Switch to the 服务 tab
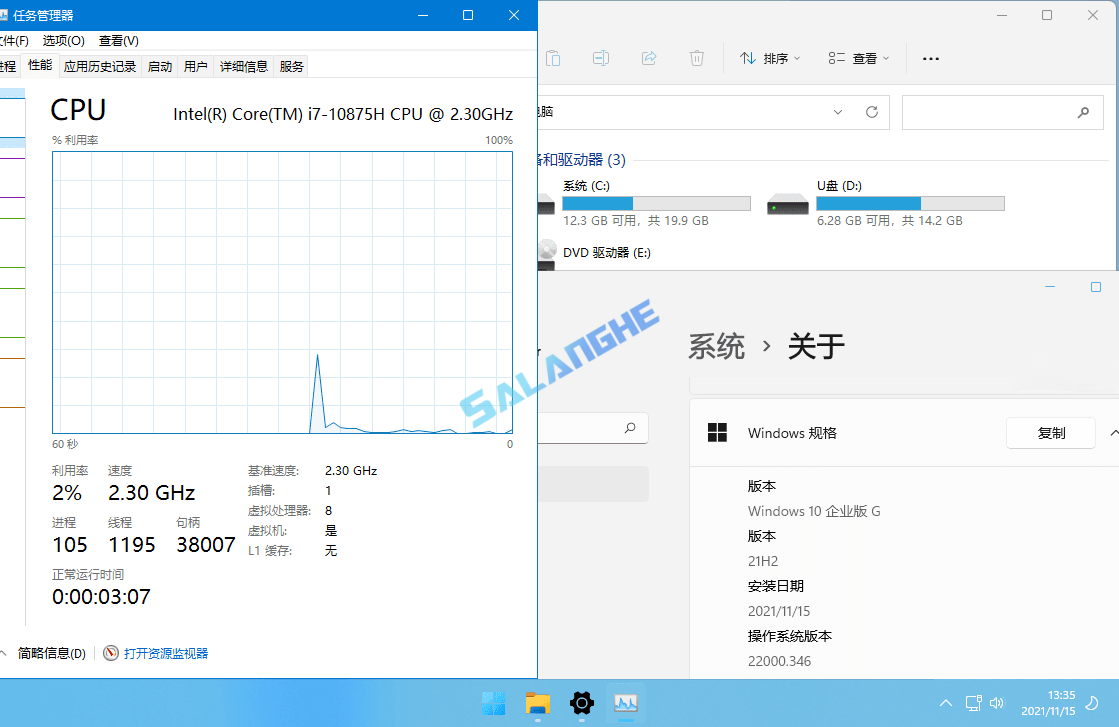The width and height of the screenshot is (1119, 727). pos(291,66)
